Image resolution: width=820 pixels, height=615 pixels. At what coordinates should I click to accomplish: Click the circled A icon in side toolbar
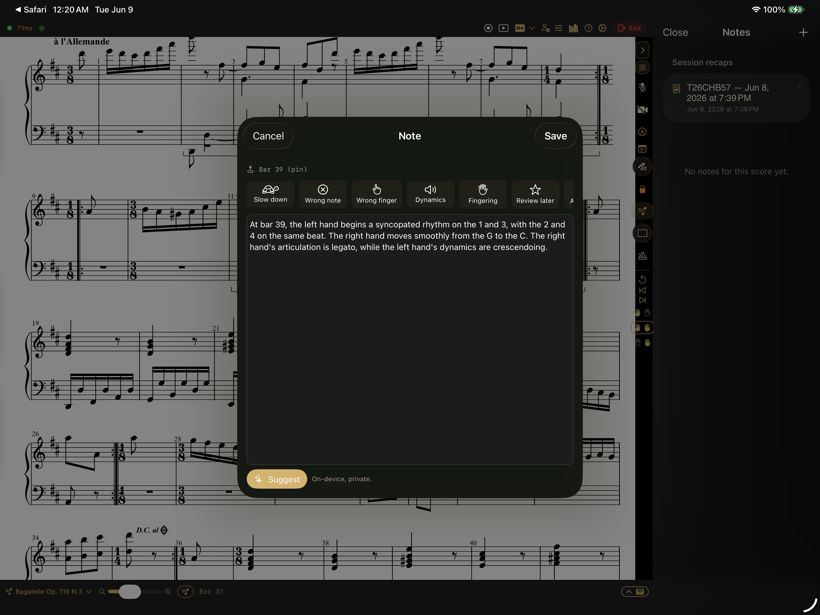(643, 132)
